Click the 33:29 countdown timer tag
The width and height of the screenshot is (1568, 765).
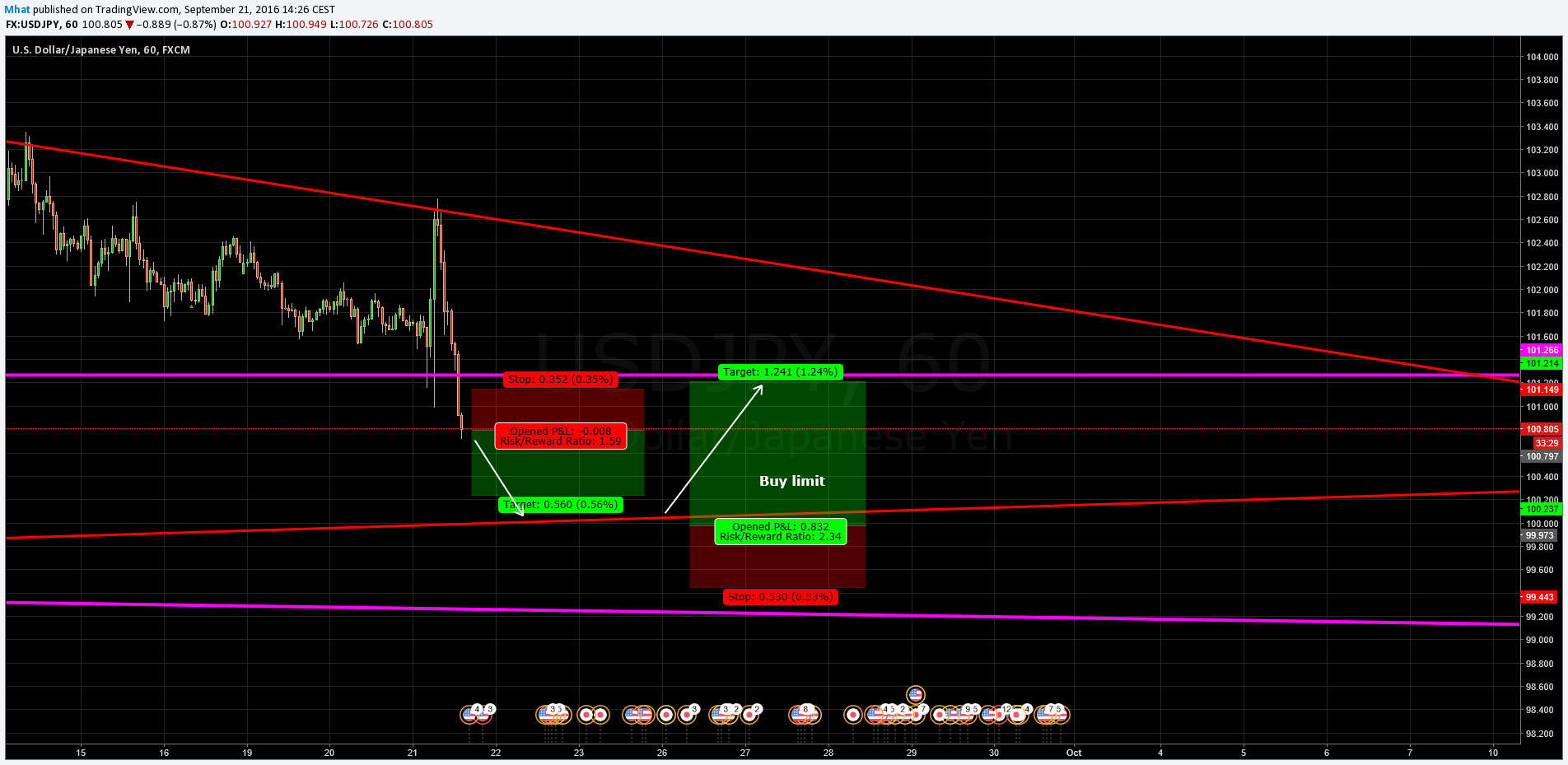click(x=1547, y=443)
